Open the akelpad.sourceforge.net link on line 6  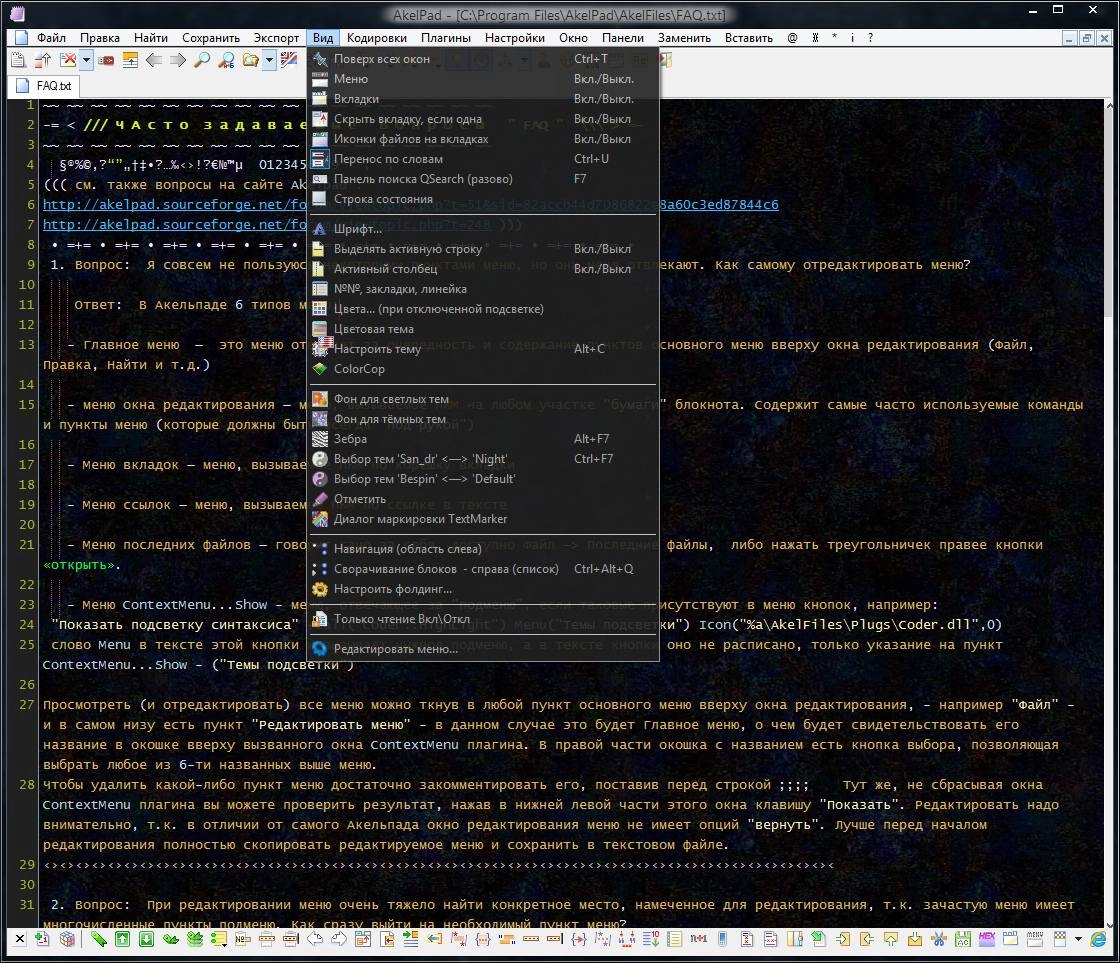pyautogui.click(x=174, y=205)
